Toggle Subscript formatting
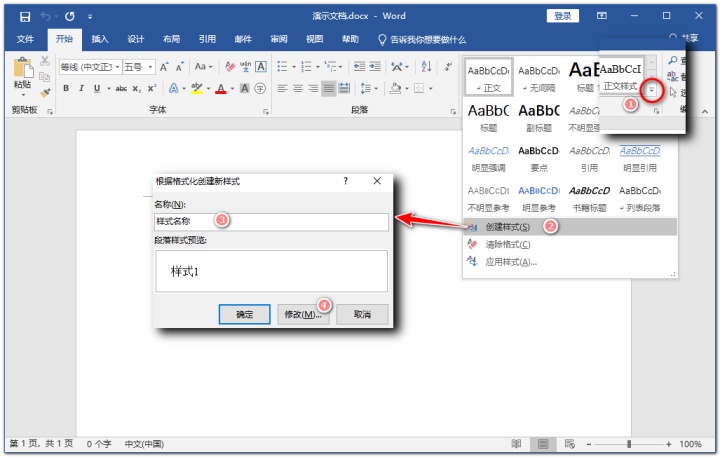 click(136, 88)
